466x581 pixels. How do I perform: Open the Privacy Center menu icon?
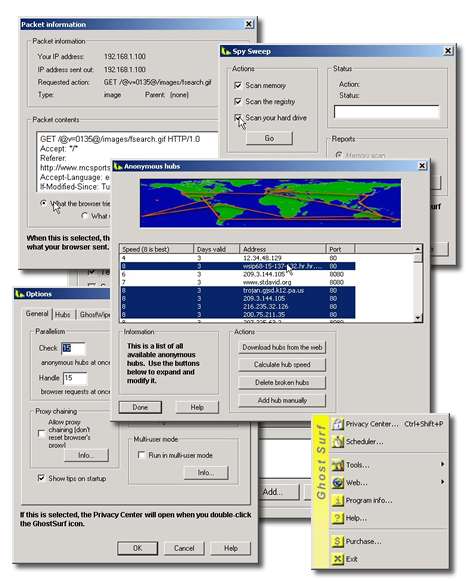point(337,424)
